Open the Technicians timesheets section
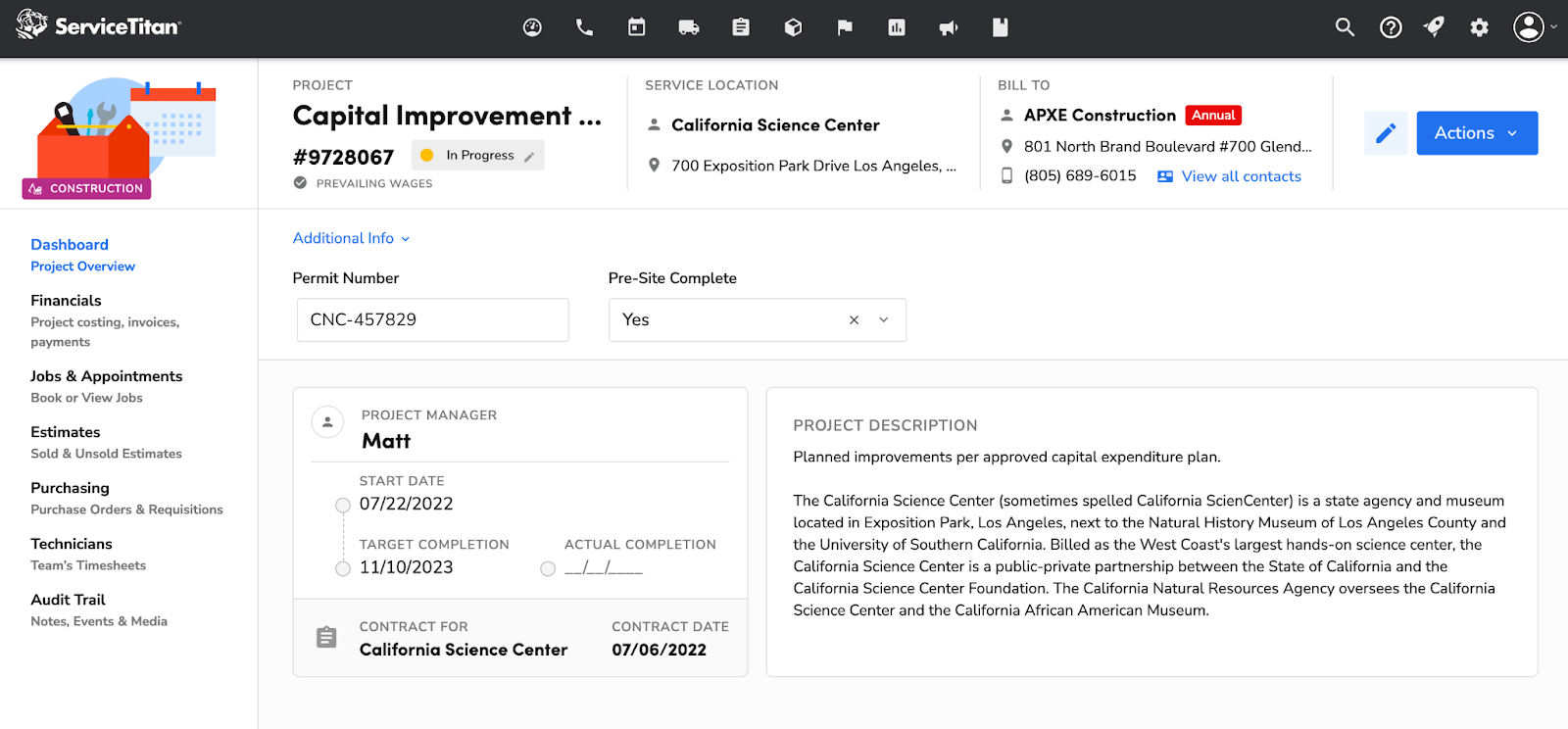The height and width of the screenshot is (729, 1568). pos(88,554)
